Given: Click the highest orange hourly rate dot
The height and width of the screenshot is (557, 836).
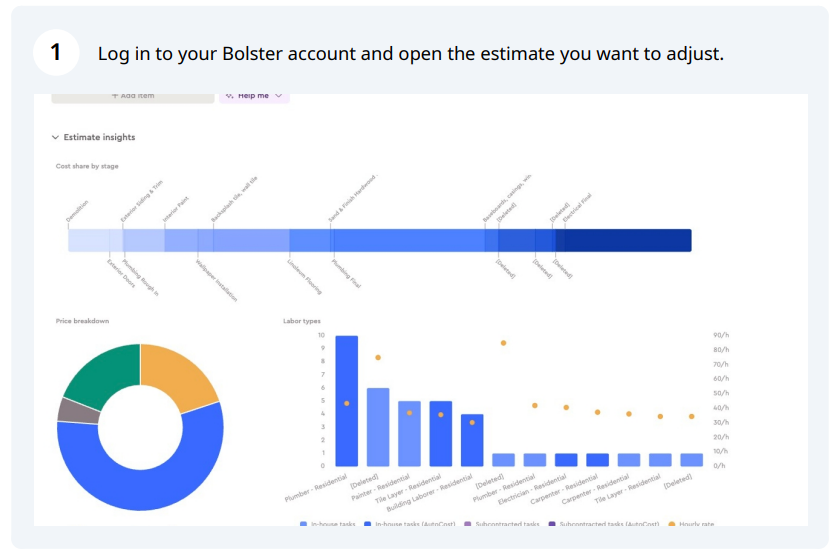Looking at the screenshot, I should click(x=503, y=343).
